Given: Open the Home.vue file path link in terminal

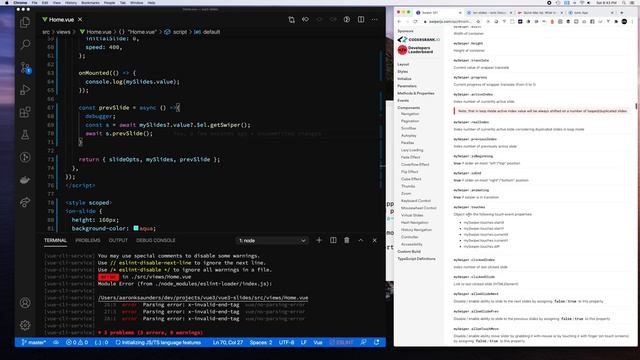Looking at the screenshot, I should pos(203,298).
